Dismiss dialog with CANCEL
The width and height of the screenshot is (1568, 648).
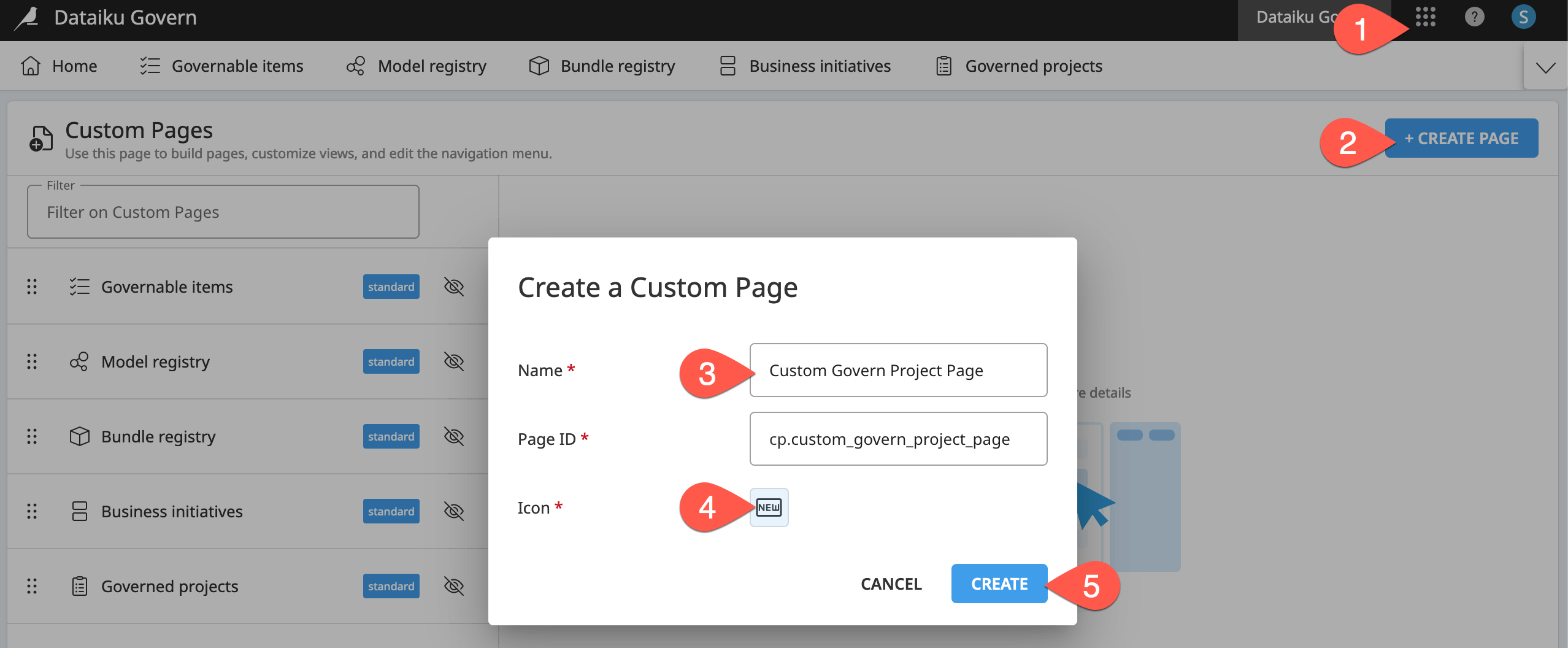(x=891, y=584)
